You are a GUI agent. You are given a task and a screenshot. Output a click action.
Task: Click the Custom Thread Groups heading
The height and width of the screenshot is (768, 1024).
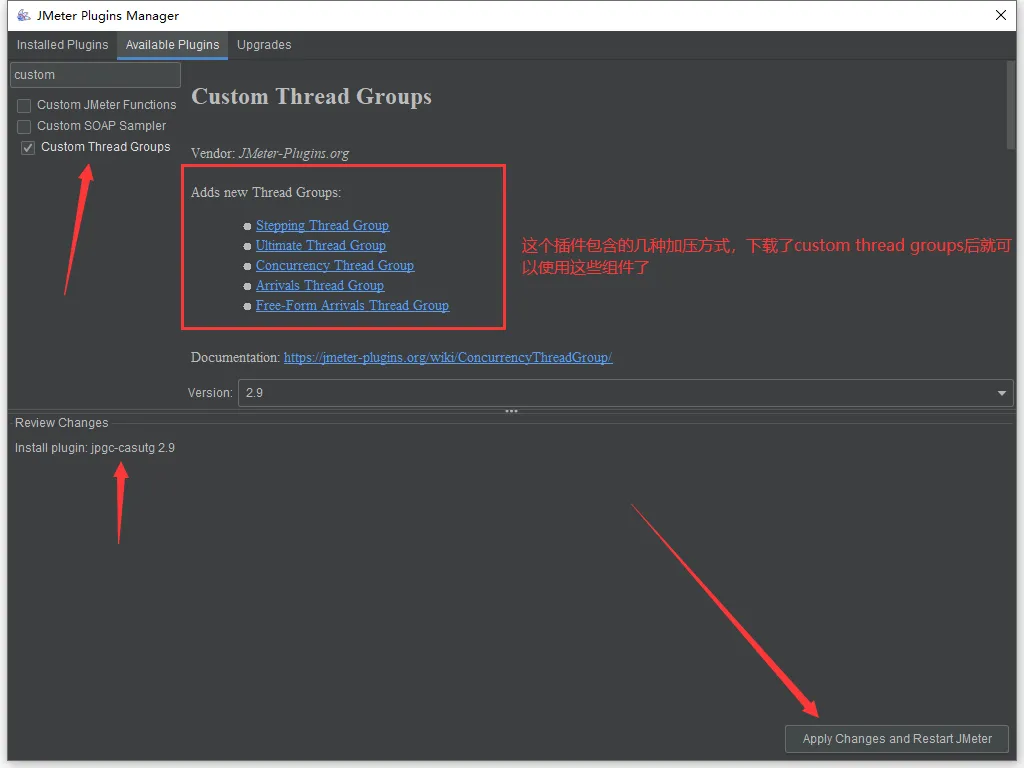[312, 96]
